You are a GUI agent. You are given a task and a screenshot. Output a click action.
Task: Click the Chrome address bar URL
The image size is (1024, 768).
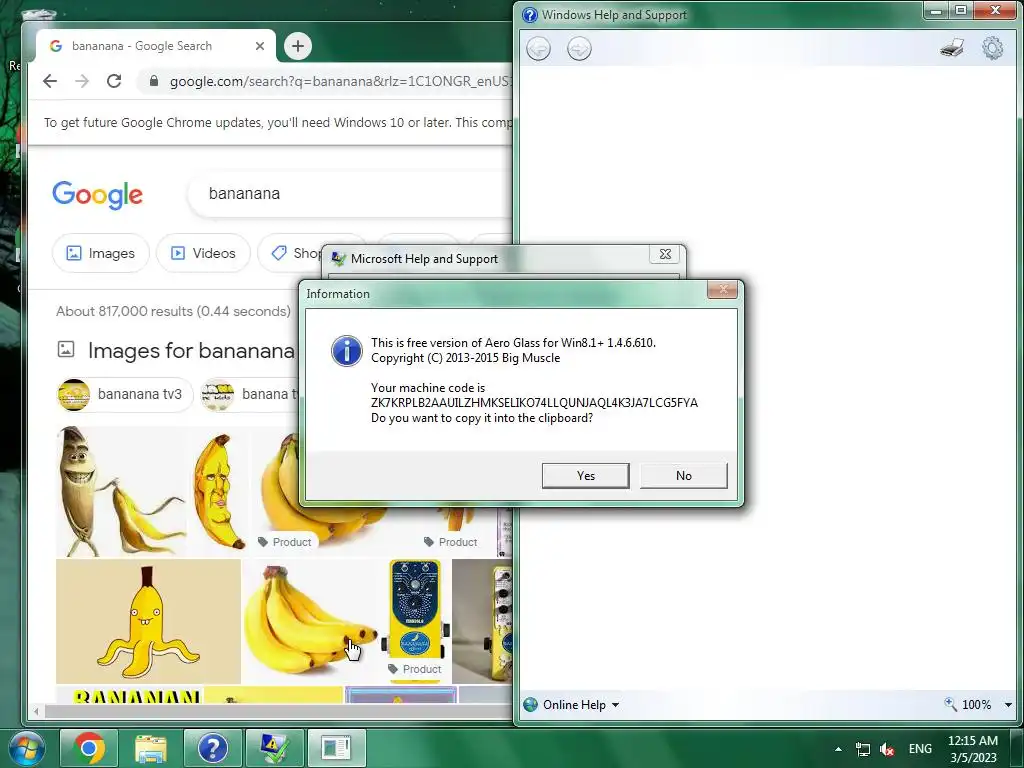point(340,82)
